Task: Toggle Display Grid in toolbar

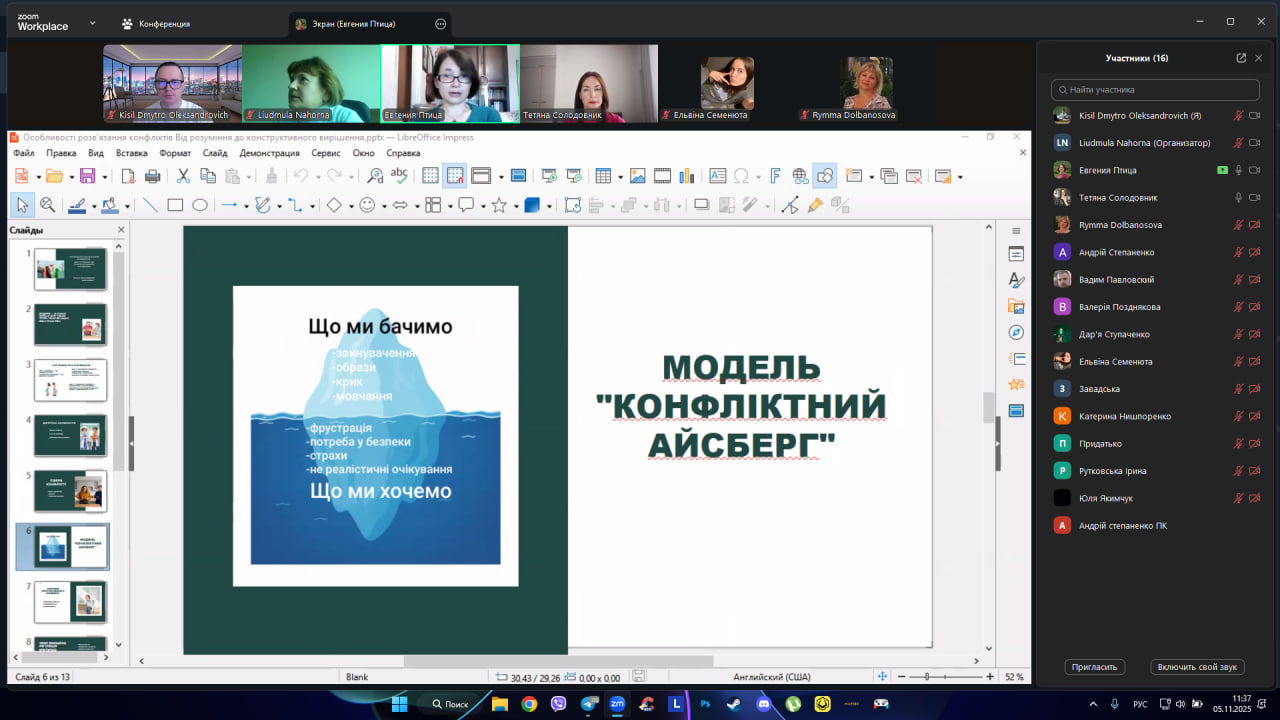Action: 430,176
